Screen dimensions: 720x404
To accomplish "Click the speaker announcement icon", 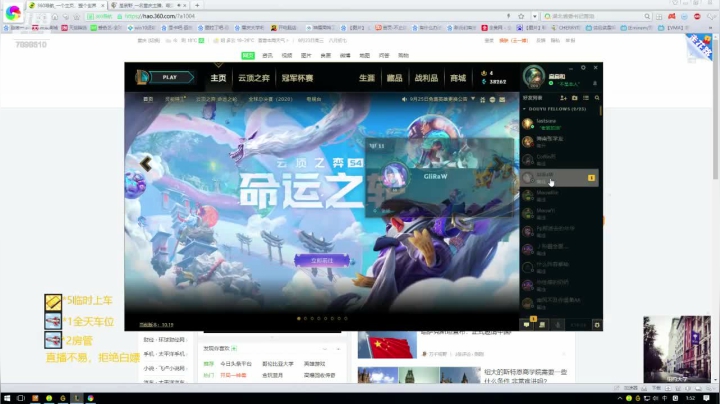I will 404,99.
